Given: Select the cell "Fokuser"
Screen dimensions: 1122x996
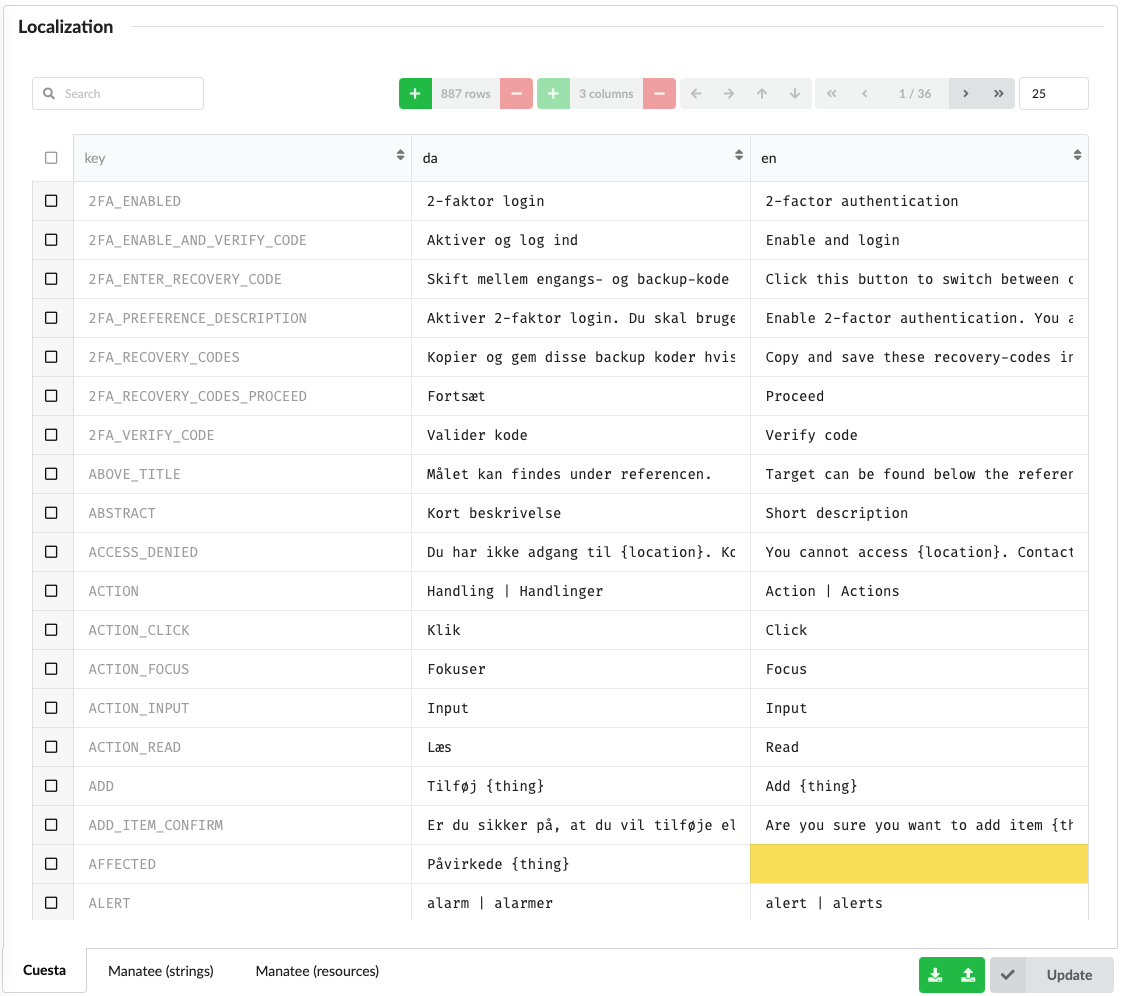Looking at the screenshot, I should [581, 669].
